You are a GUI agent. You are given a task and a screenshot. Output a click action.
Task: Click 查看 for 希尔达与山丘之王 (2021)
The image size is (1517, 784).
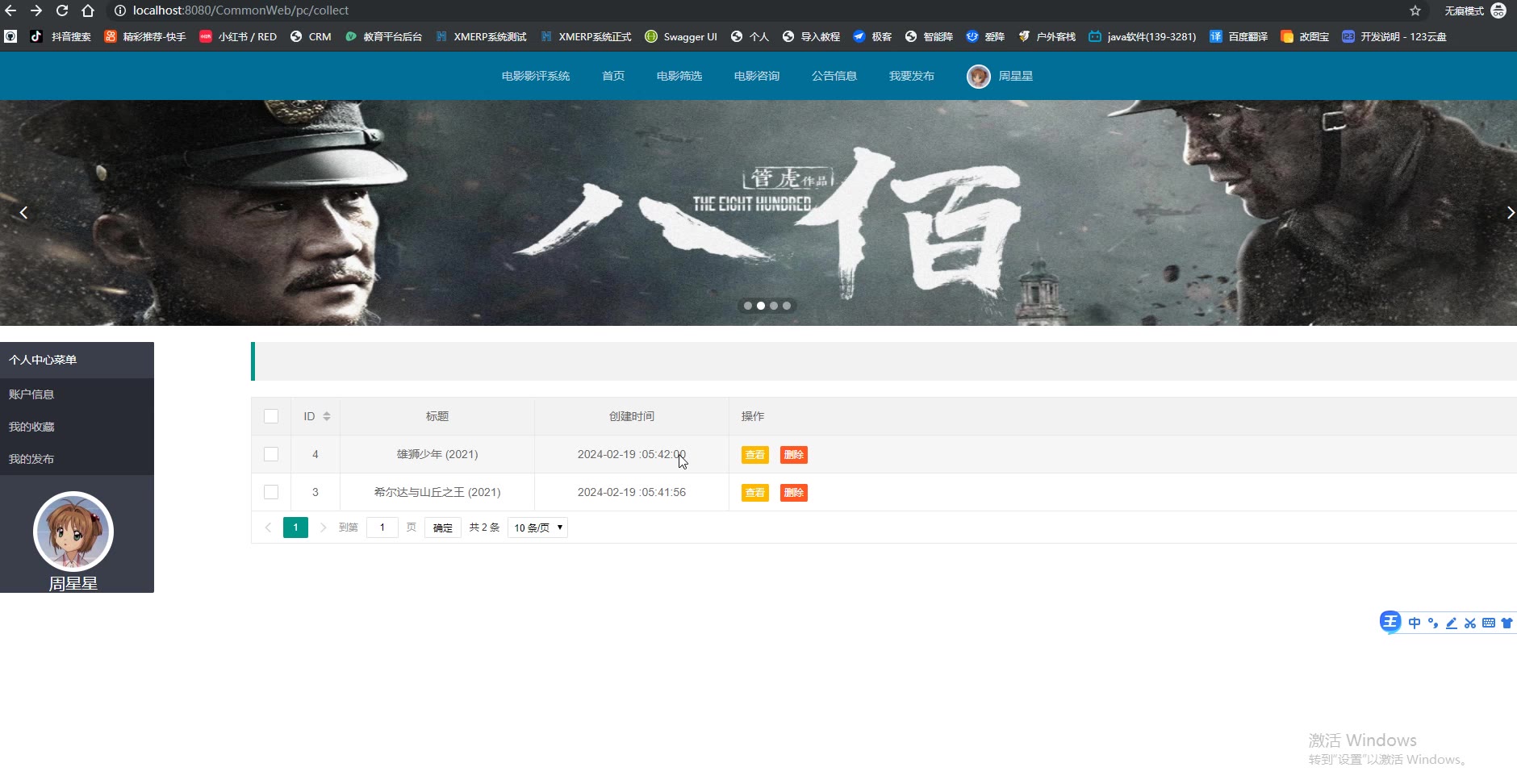tap(755, 493)
